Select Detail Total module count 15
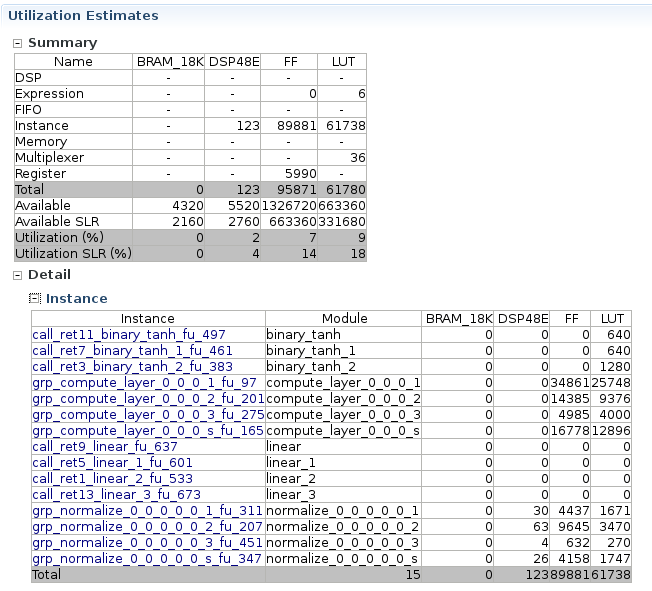 click(413, 575)
